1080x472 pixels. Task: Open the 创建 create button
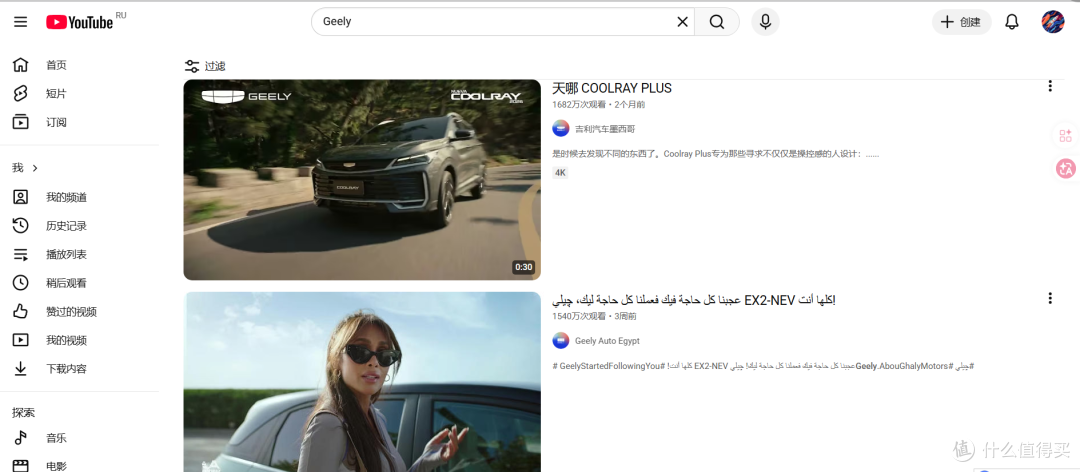[962, 22]
